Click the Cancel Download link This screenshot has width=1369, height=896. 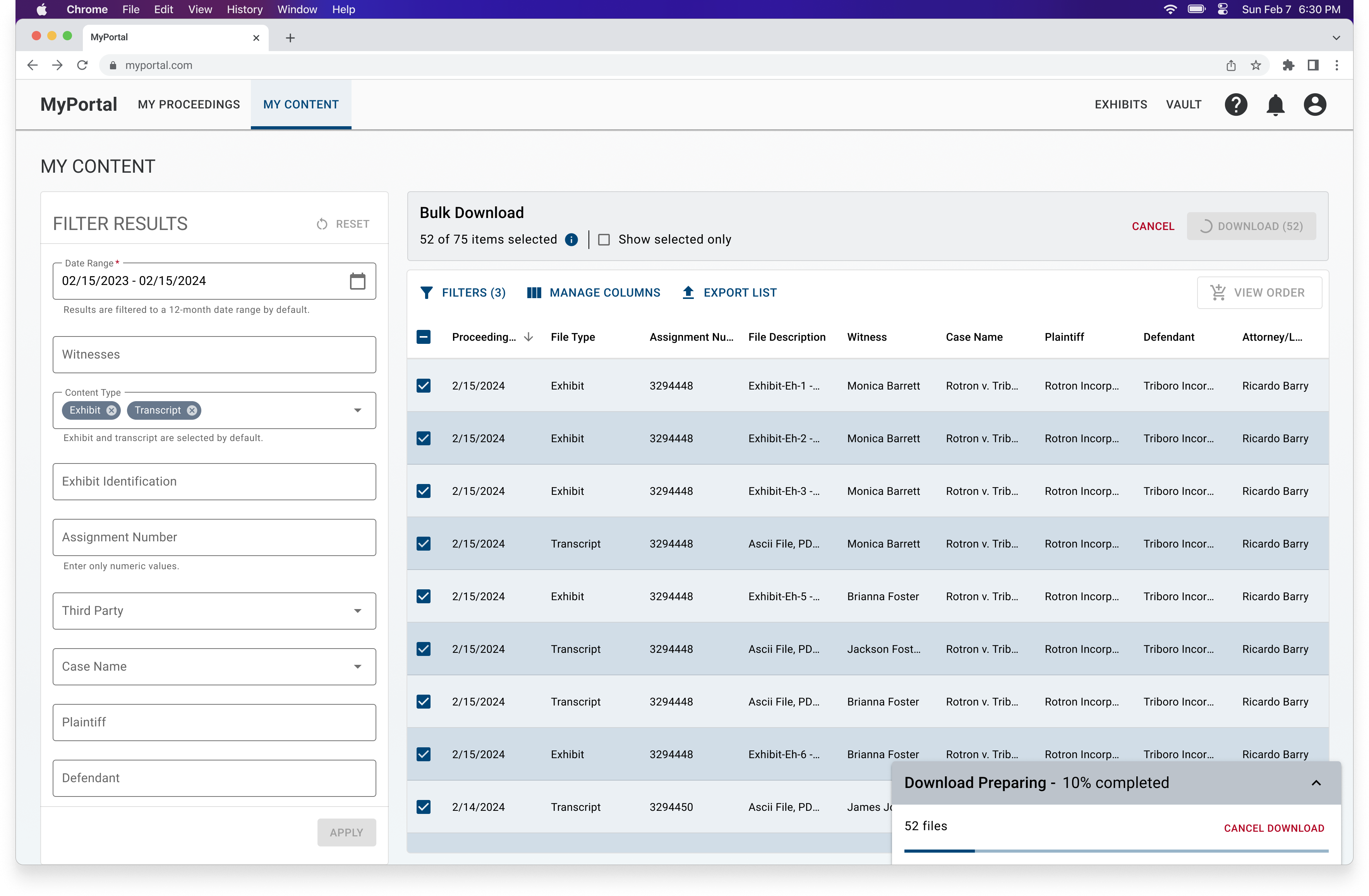(x=1273, y=828)
